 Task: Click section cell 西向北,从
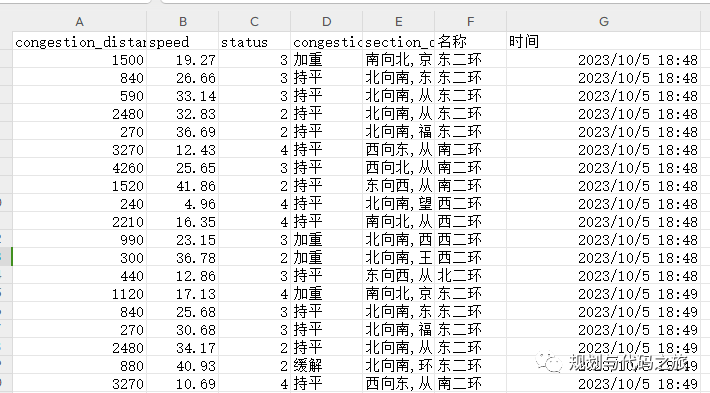398,168
